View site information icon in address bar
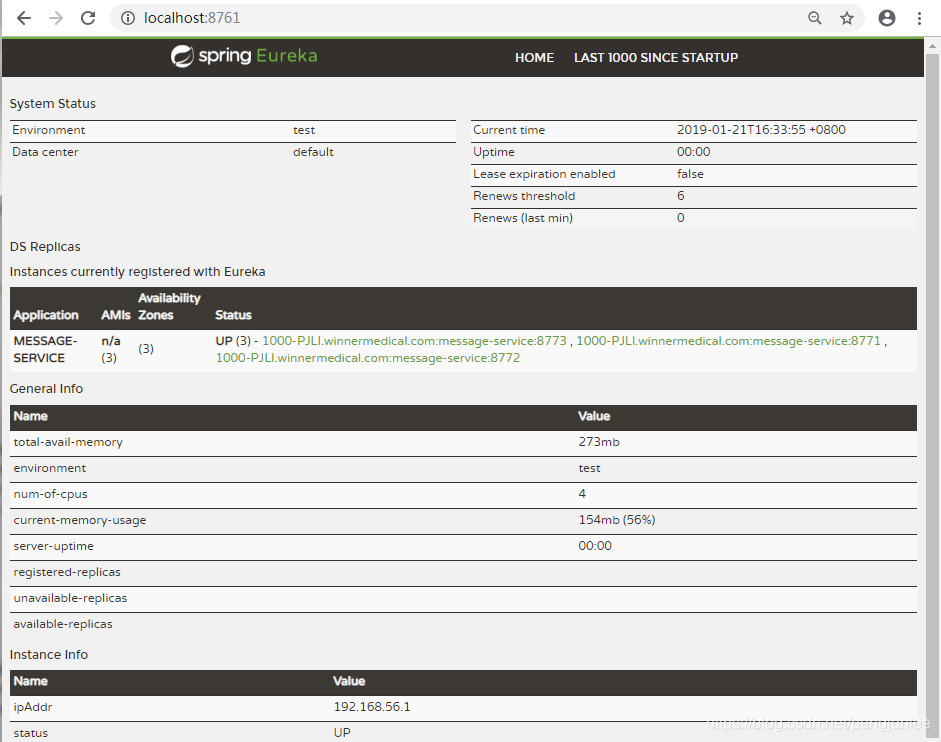941x742 pixels. (x=128, y=18)
